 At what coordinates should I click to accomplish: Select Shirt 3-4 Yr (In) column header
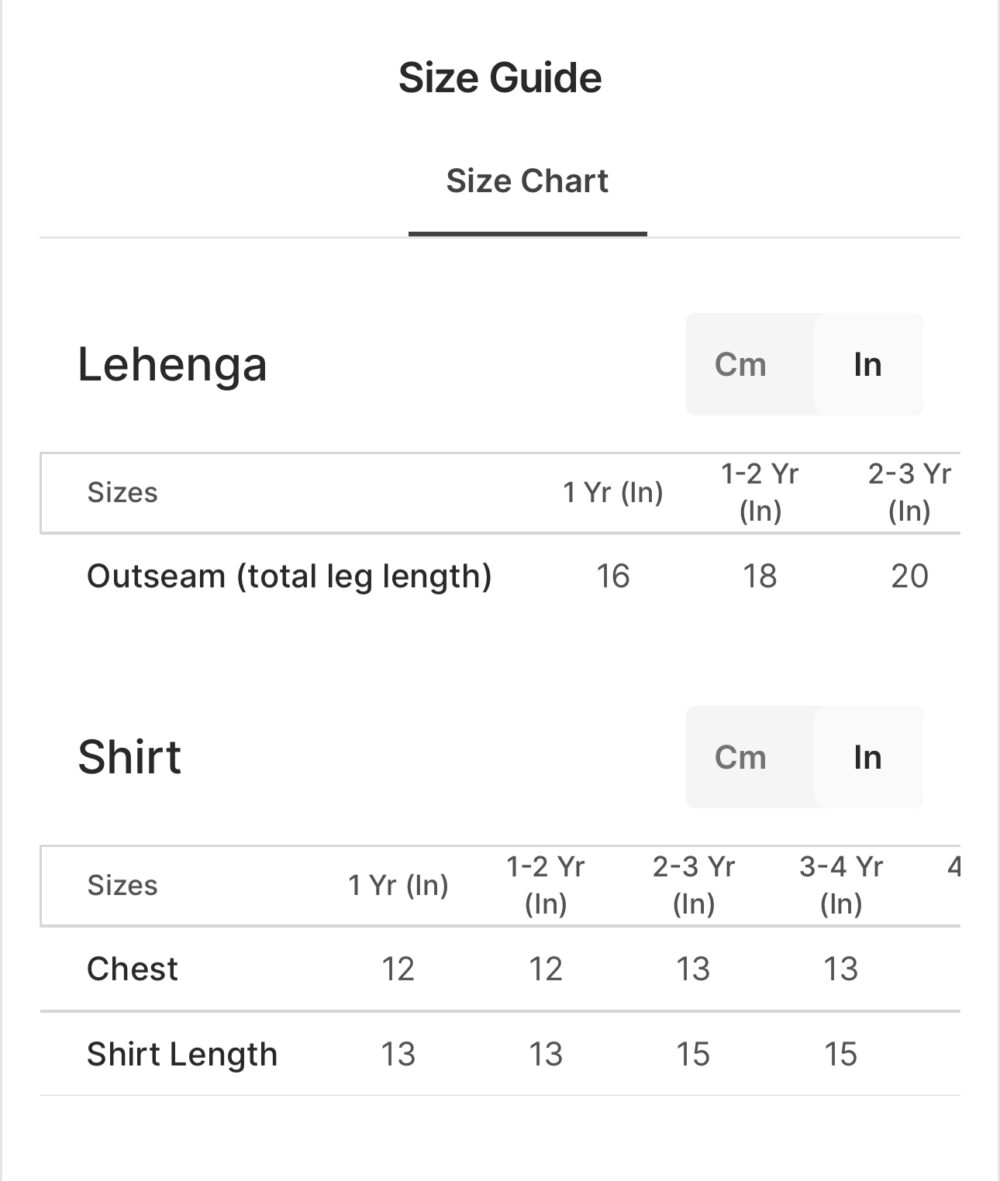pyautogui.click(x=841, y=886)
